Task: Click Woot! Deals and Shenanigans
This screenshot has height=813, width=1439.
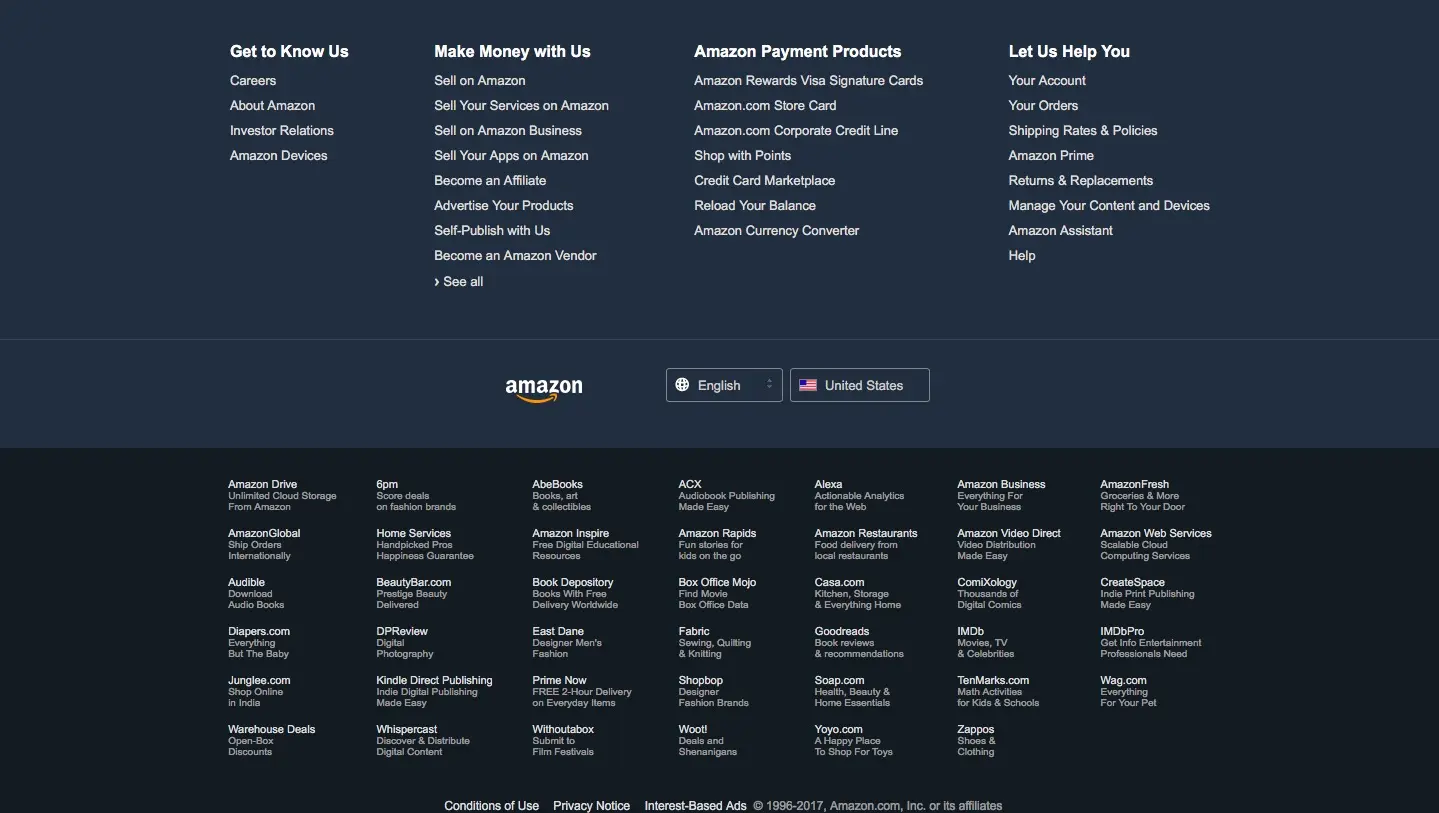Action: (x=708, y=740)
